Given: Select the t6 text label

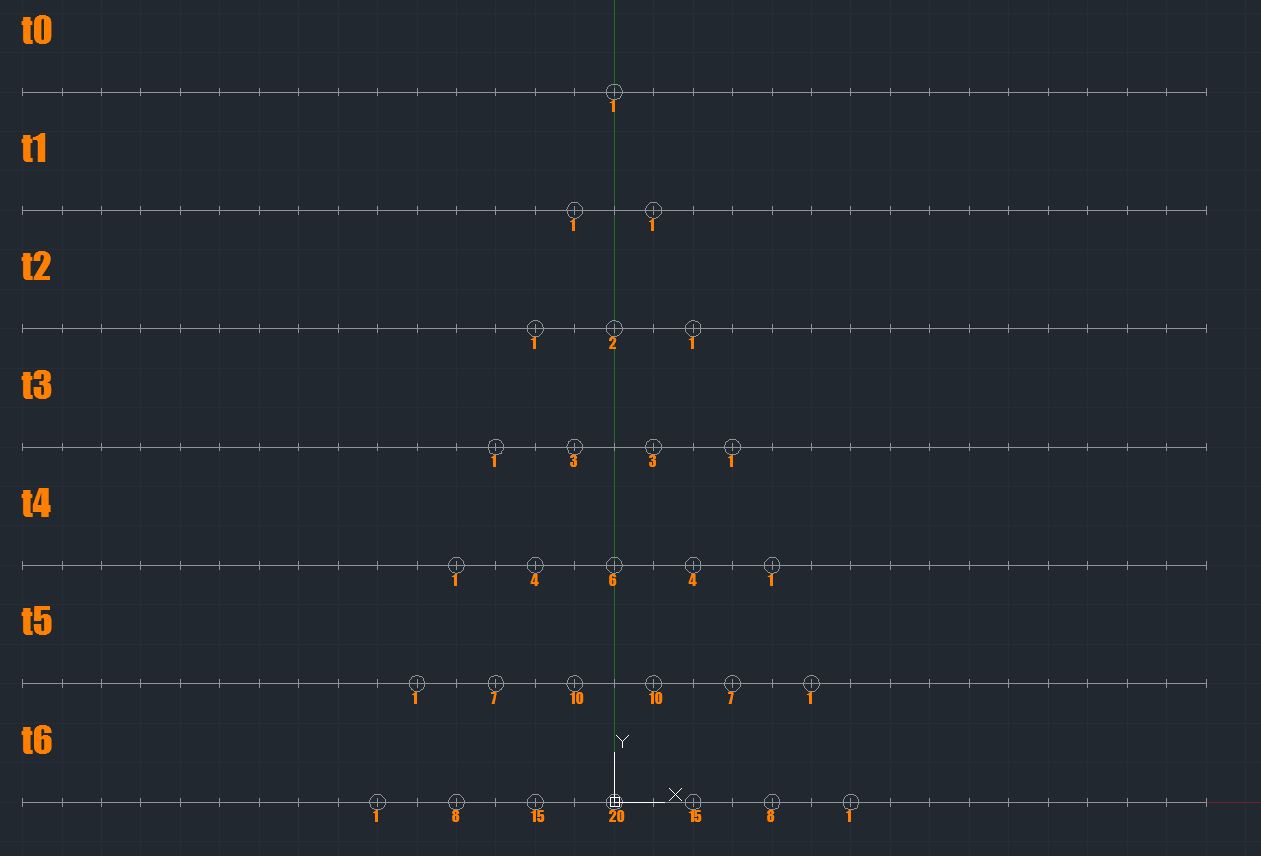Looking at the screenshot, I should point(36,741).
